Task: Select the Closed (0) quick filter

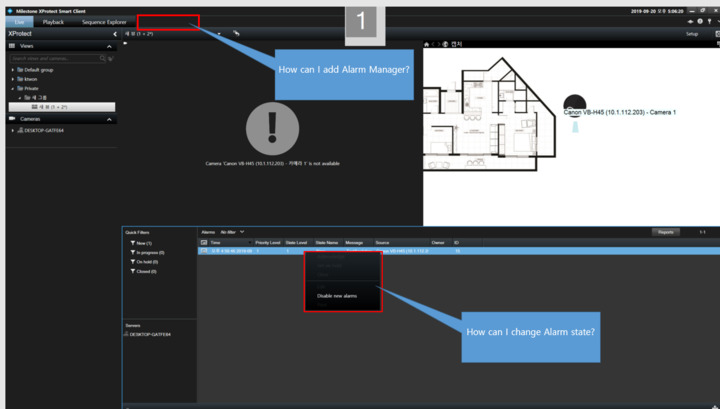Action: (x=144, y=271)
